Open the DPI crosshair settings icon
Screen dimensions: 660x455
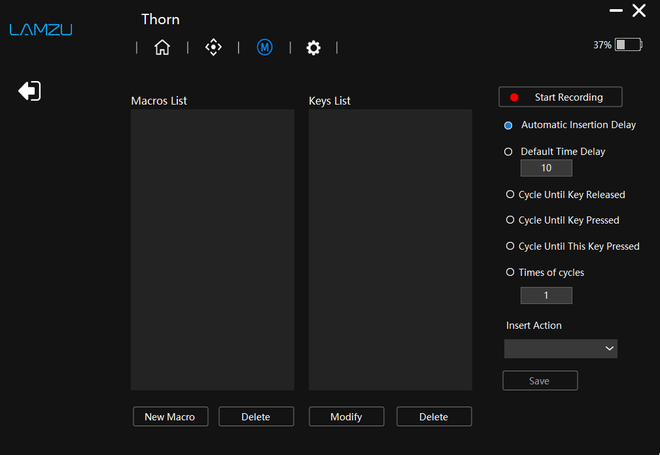[213, 47]
